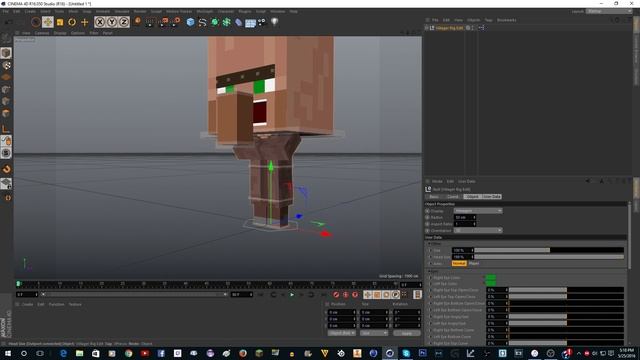Collapse the Other user data group

click(x=429, y=244)
